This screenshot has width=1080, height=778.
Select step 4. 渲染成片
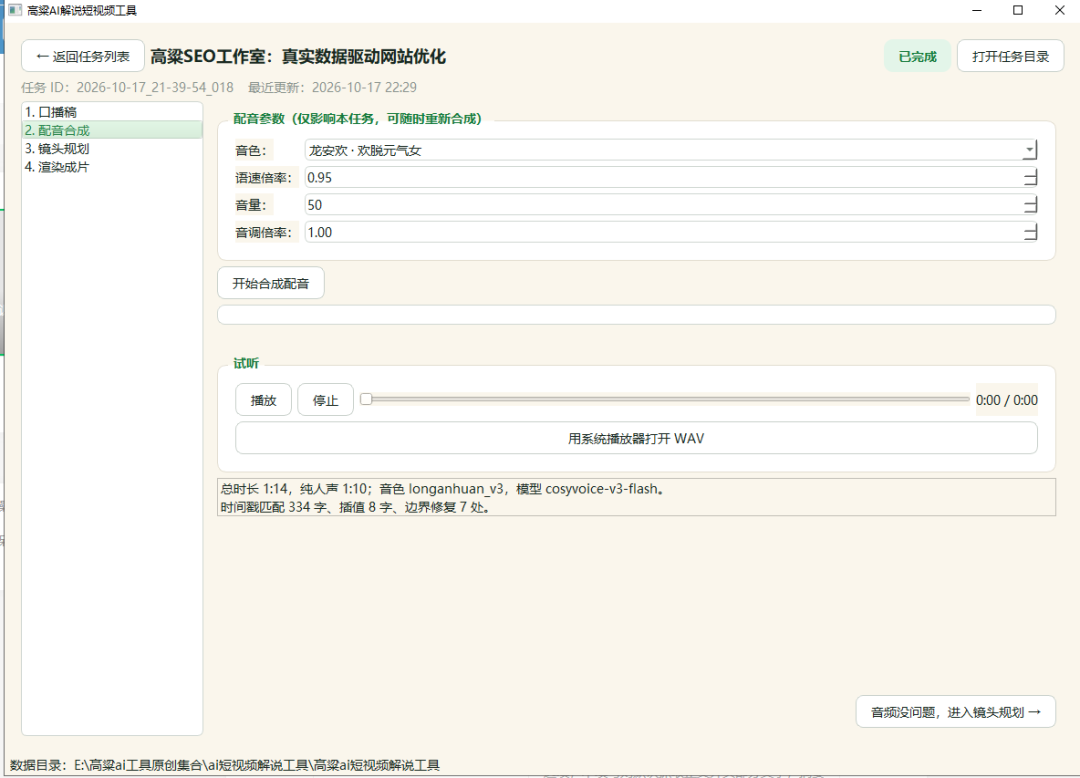[x=112, y=167]
